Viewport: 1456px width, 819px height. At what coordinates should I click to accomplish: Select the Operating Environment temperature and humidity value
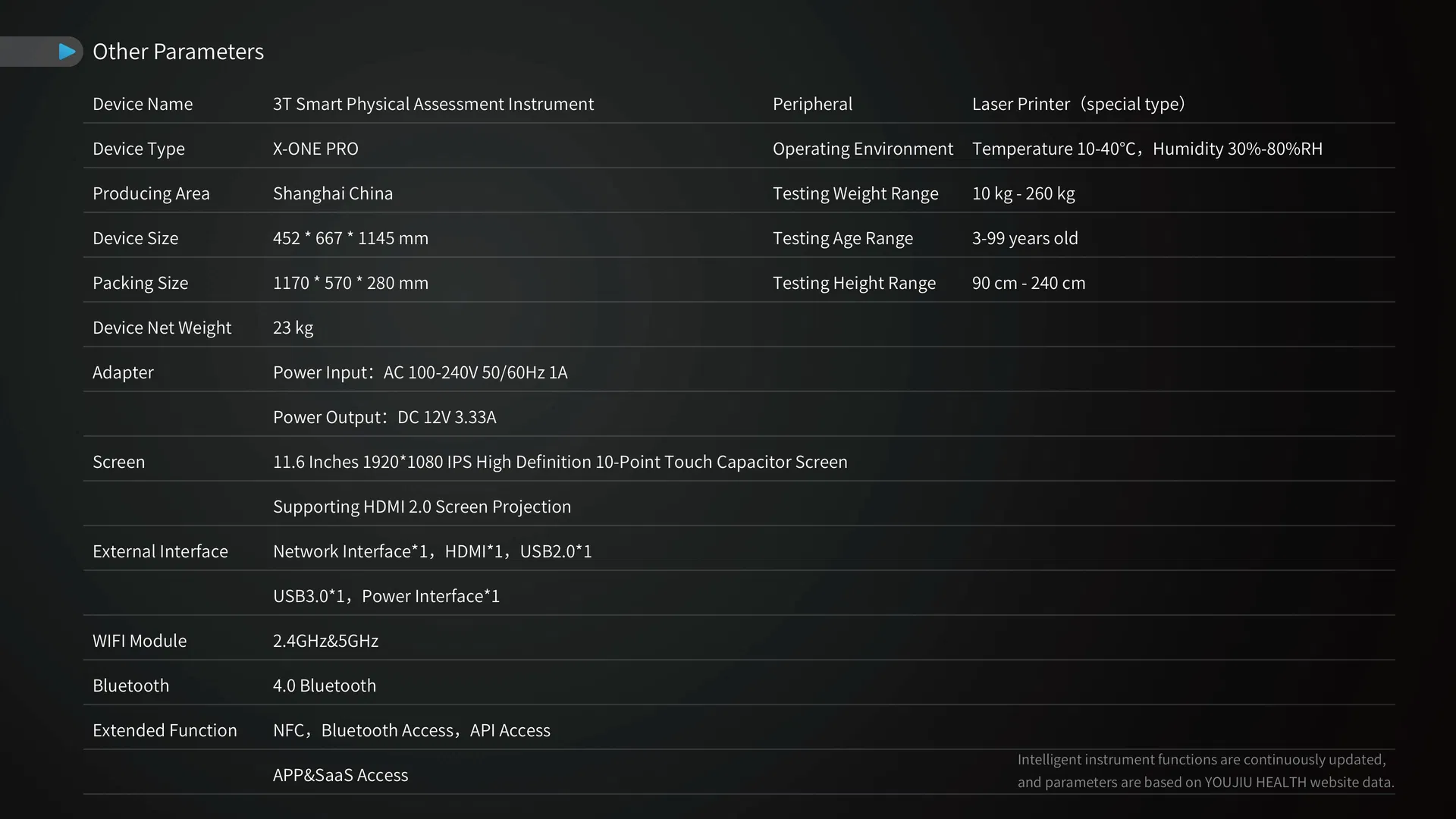(1147, 149)
